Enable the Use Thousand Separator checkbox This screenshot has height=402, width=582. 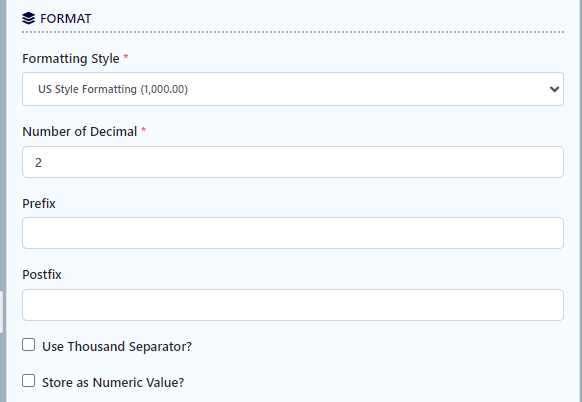29,345
